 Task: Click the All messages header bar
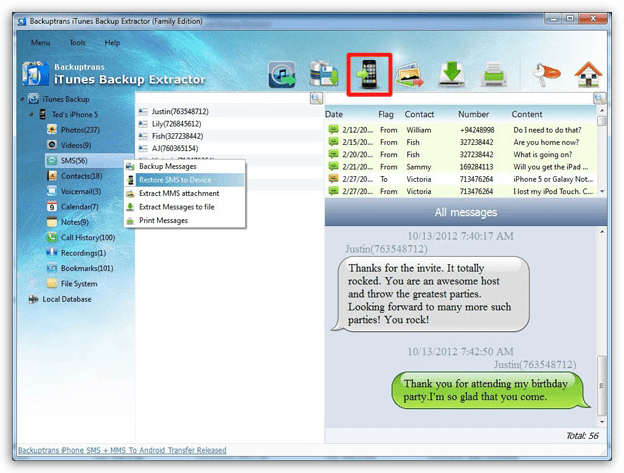[466, 212]
